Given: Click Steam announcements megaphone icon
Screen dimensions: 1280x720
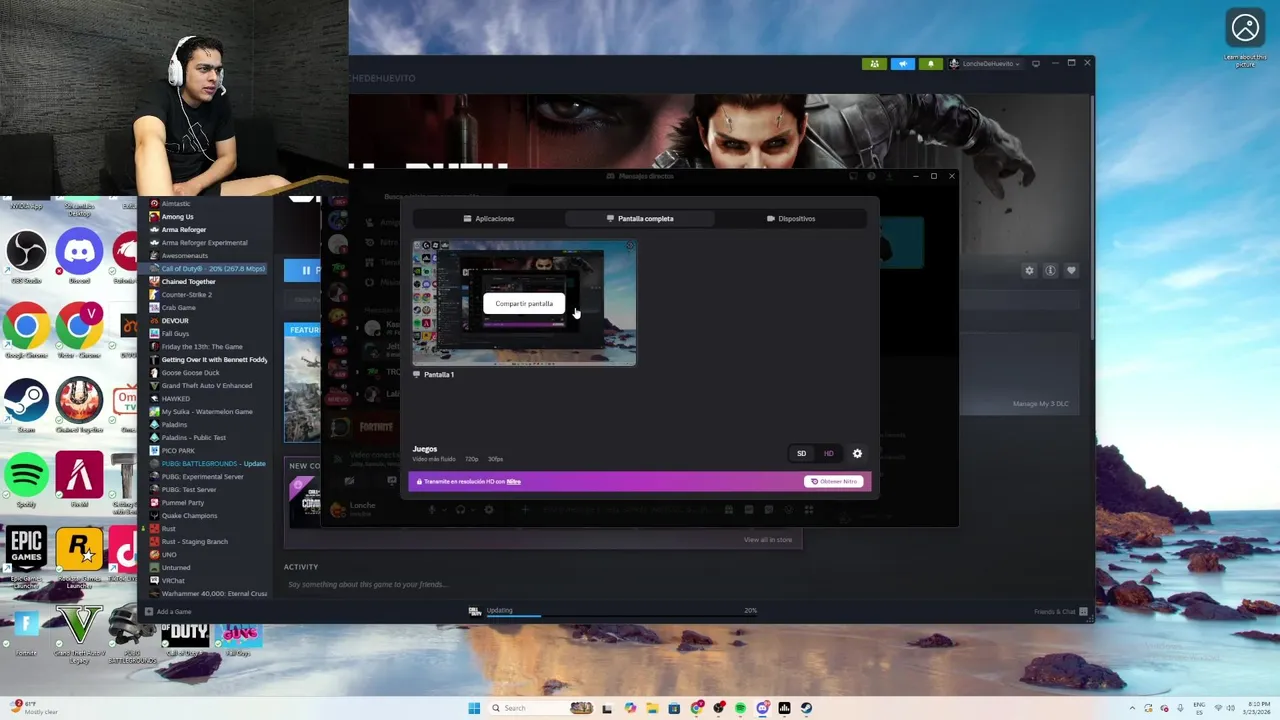Looking at the screenshot, I should [x=902, y=63].
